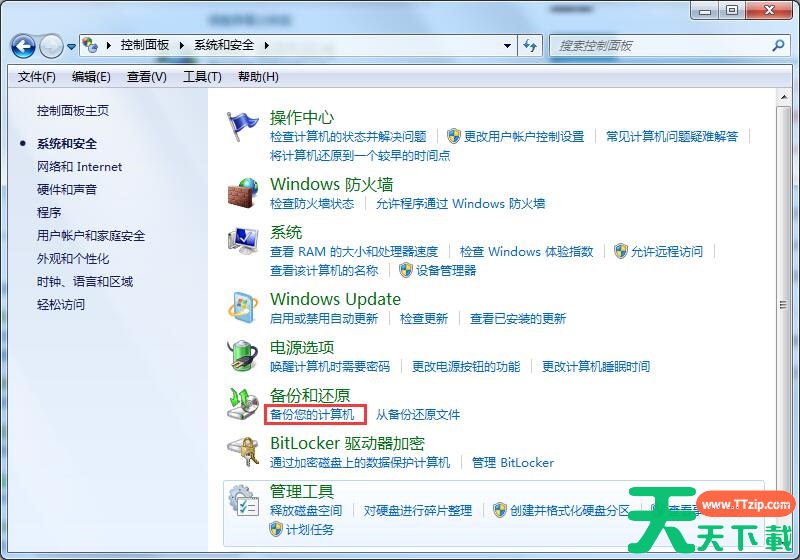The width and height of the screenshot is (800, 560).
Task: Click the Action Center flag icon
Action: tap(242, 126)
